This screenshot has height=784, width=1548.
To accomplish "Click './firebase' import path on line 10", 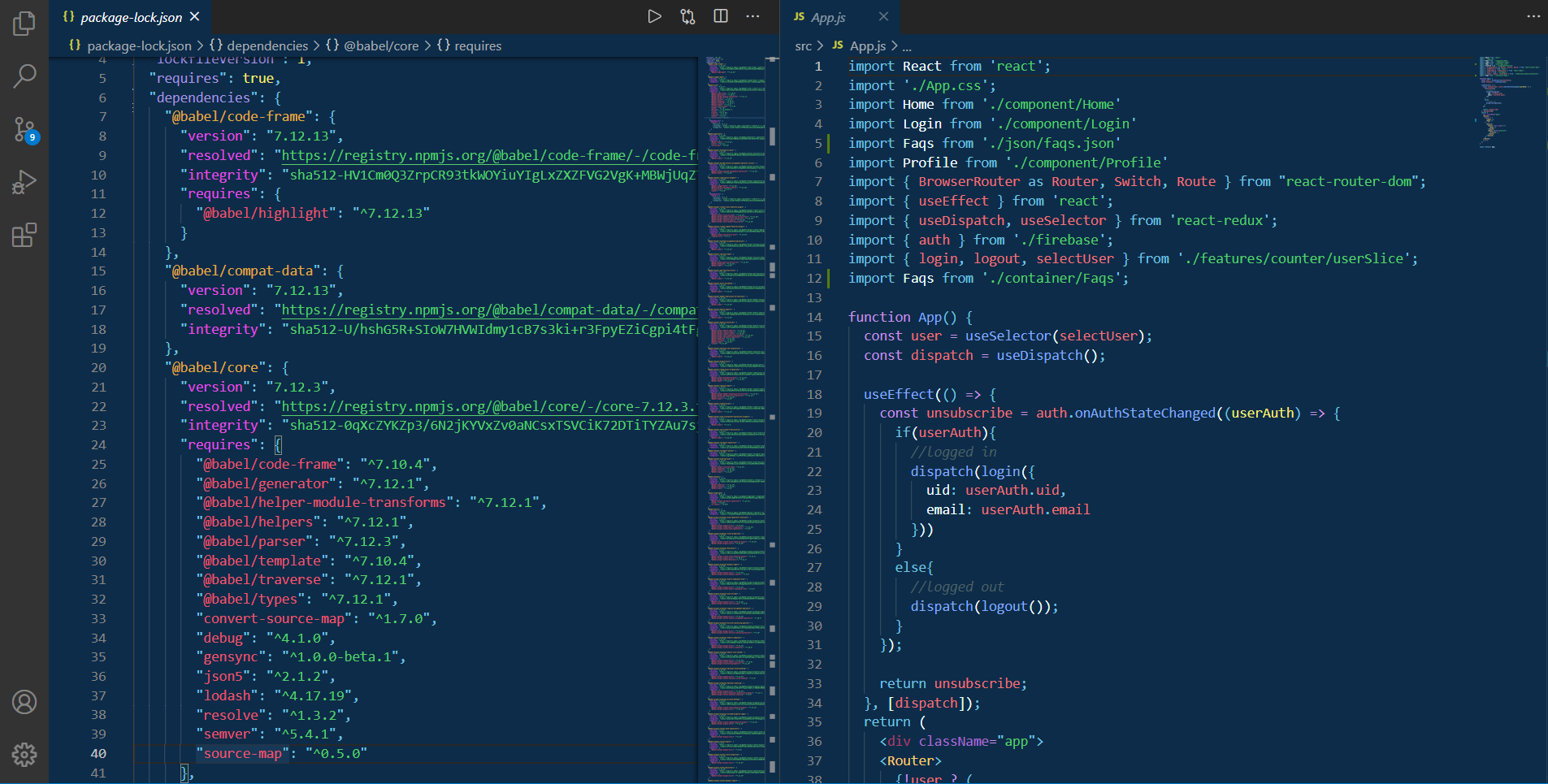I will (1060, 240).
